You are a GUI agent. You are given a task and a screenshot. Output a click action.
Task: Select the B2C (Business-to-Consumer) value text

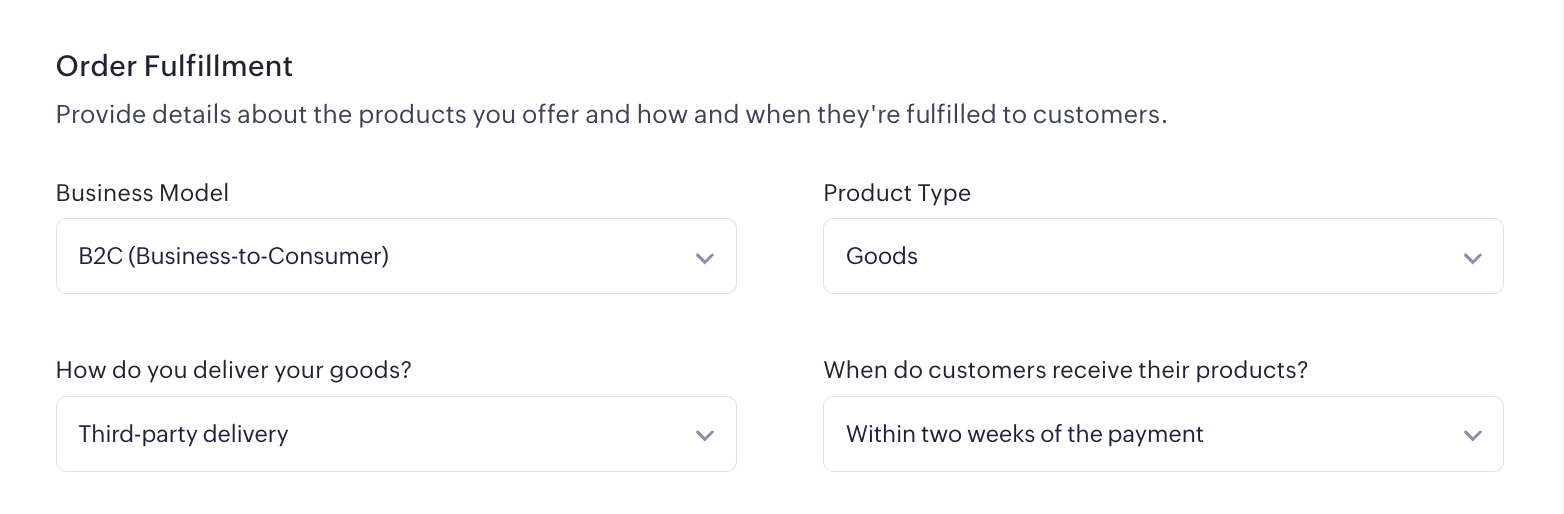(233, 256)
